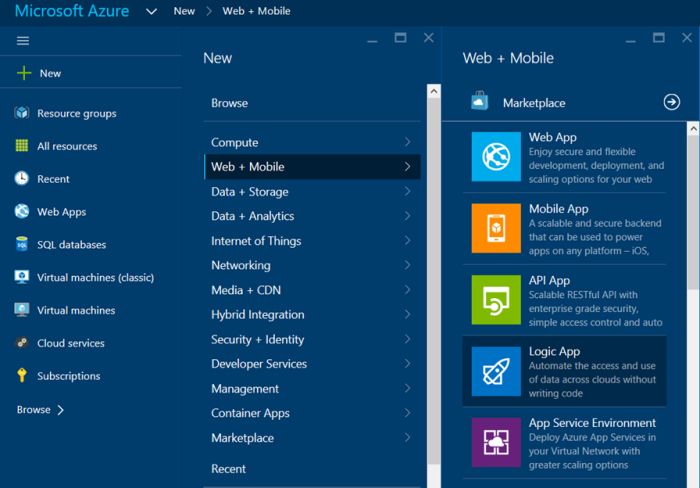700x488 pixels.
Task: Click the Web + Mobile breadcrumb
Action: [x=256, y=11]
